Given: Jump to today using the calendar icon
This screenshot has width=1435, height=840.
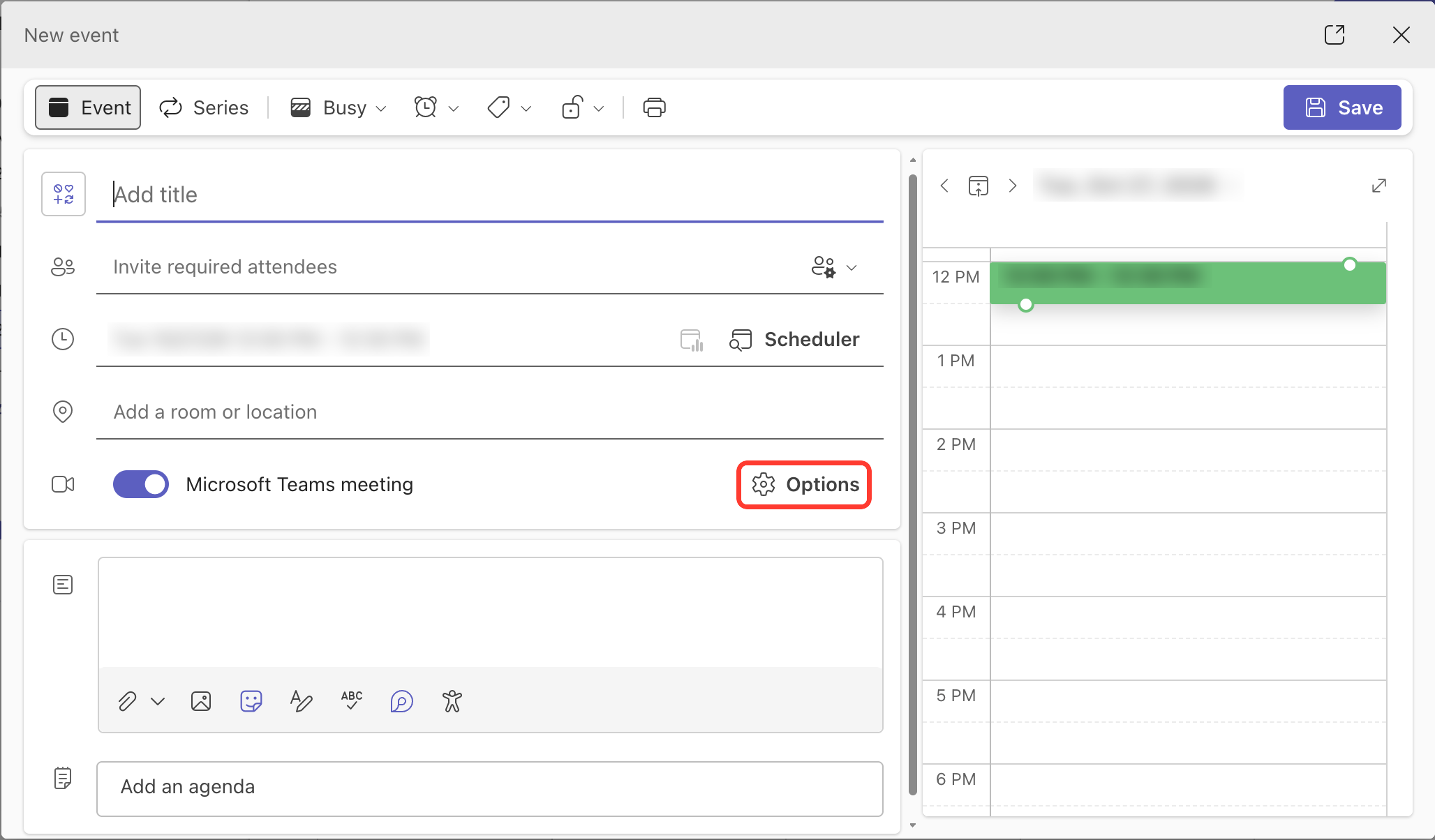Looking at the screenshot, I should (979, 186).
